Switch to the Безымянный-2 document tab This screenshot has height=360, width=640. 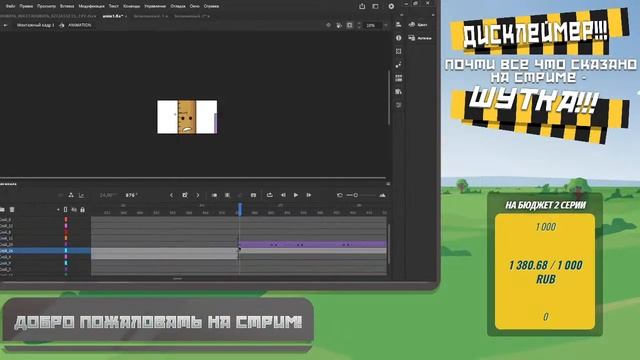(x=191, y=16)
